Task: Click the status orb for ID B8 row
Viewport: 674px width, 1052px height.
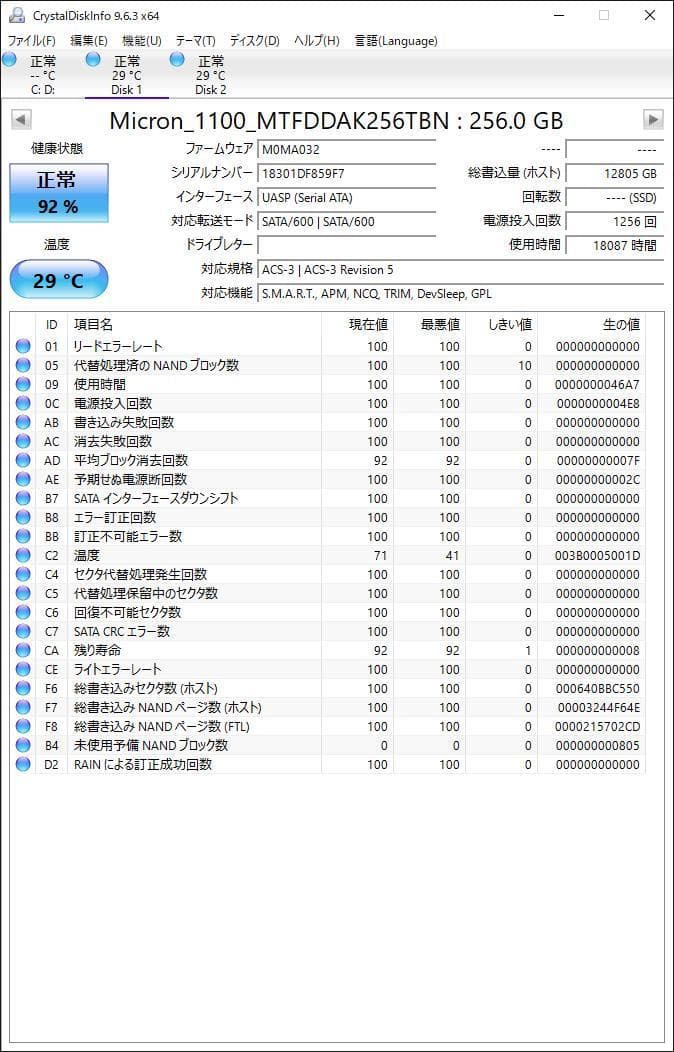Action: (23, 517)
